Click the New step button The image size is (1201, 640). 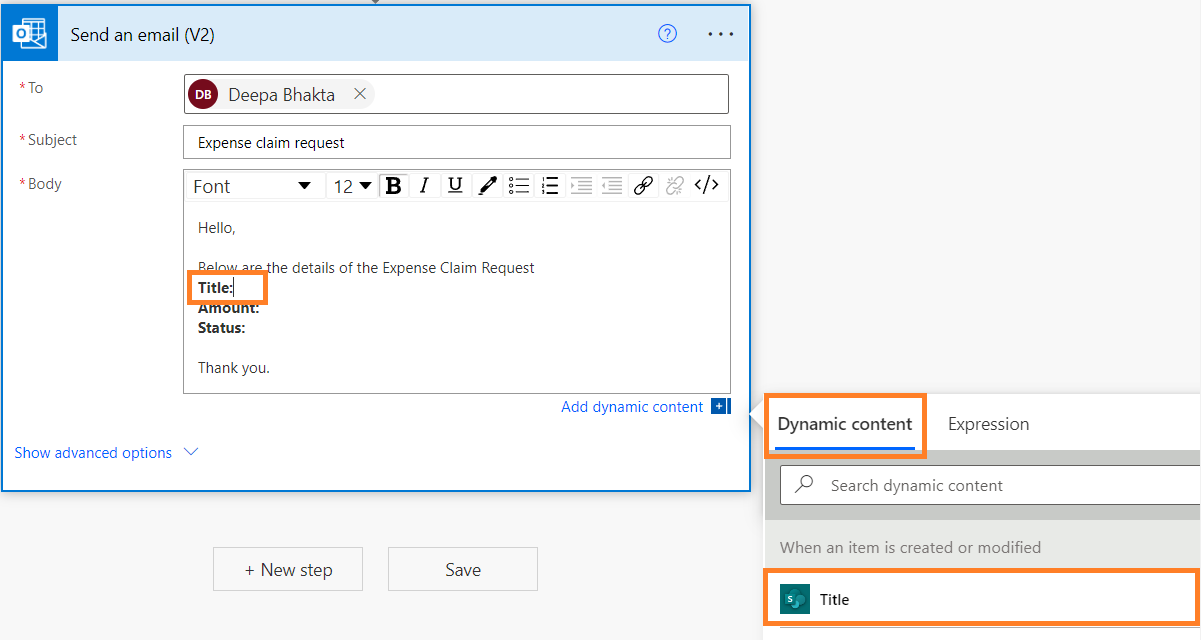coord(287,569)
